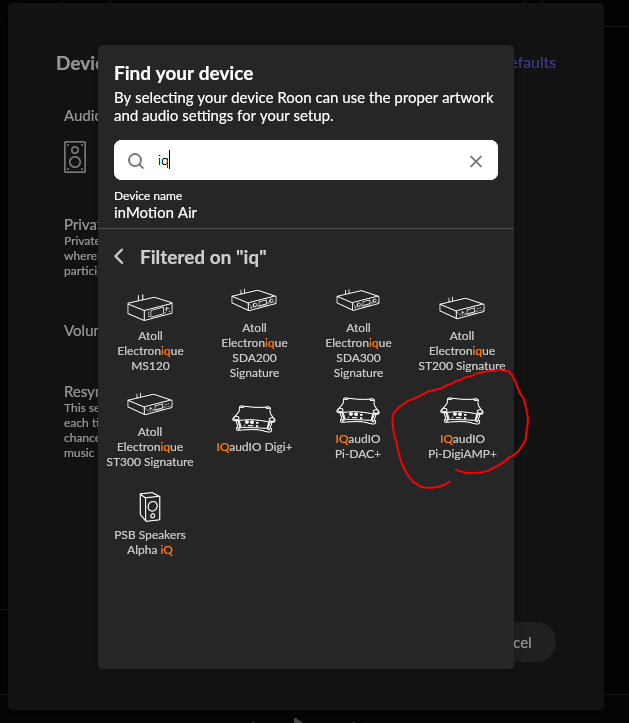The height and width of the screenshot is (723, 629).
Task: Go back using the left chevron arrow
Action: [119, 257]
